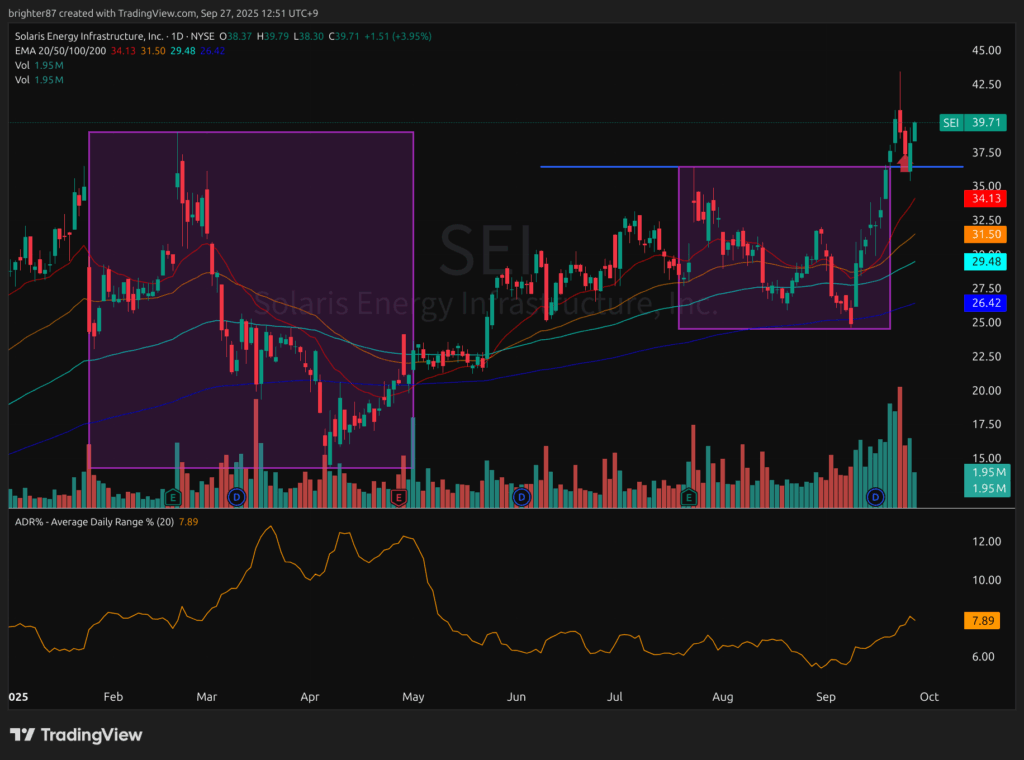Click the green earnings marker in late February
1024x760 pixels.
click(x=173, y=498)
